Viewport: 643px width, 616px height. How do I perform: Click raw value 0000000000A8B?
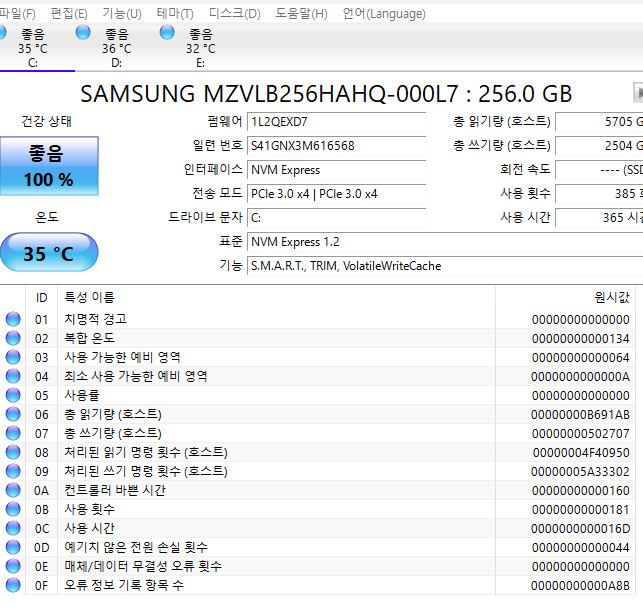580,586
